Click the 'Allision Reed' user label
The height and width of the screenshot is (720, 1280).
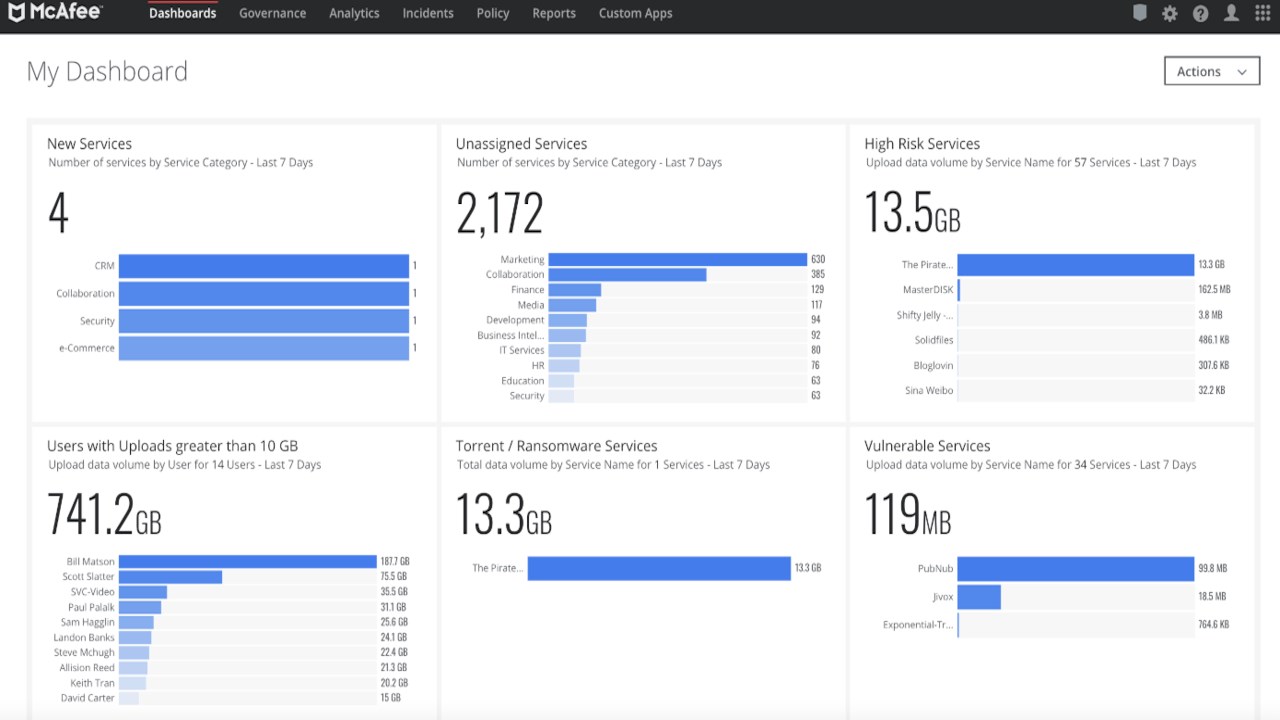pos(87,668)
